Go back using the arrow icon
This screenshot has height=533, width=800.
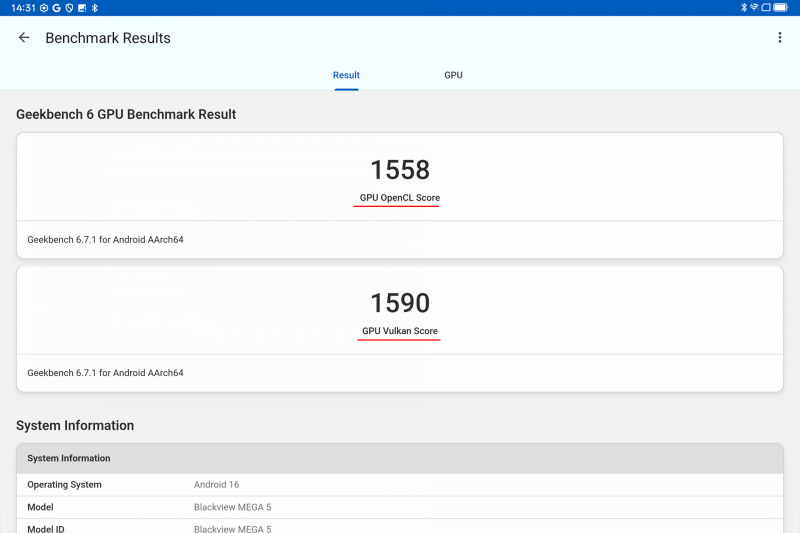click(x=24, y=38)
